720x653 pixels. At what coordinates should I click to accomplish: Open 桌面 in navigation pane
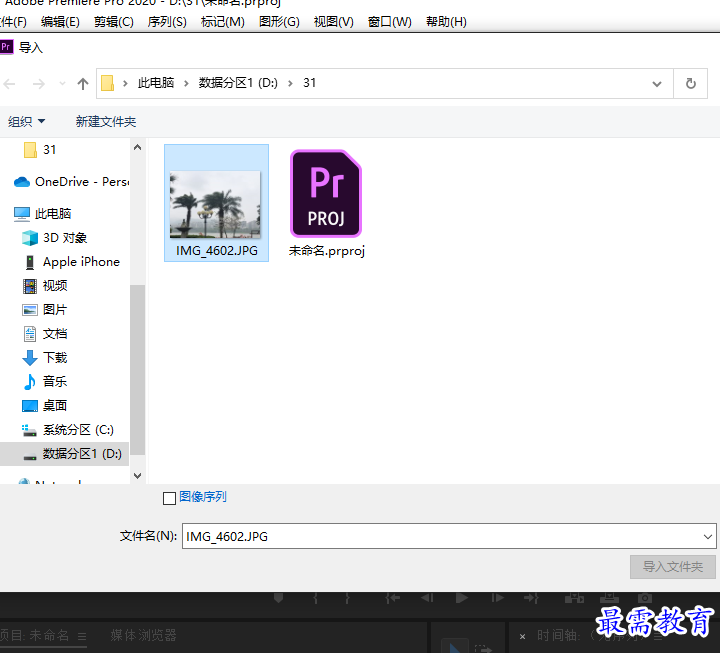coord(55,405)
